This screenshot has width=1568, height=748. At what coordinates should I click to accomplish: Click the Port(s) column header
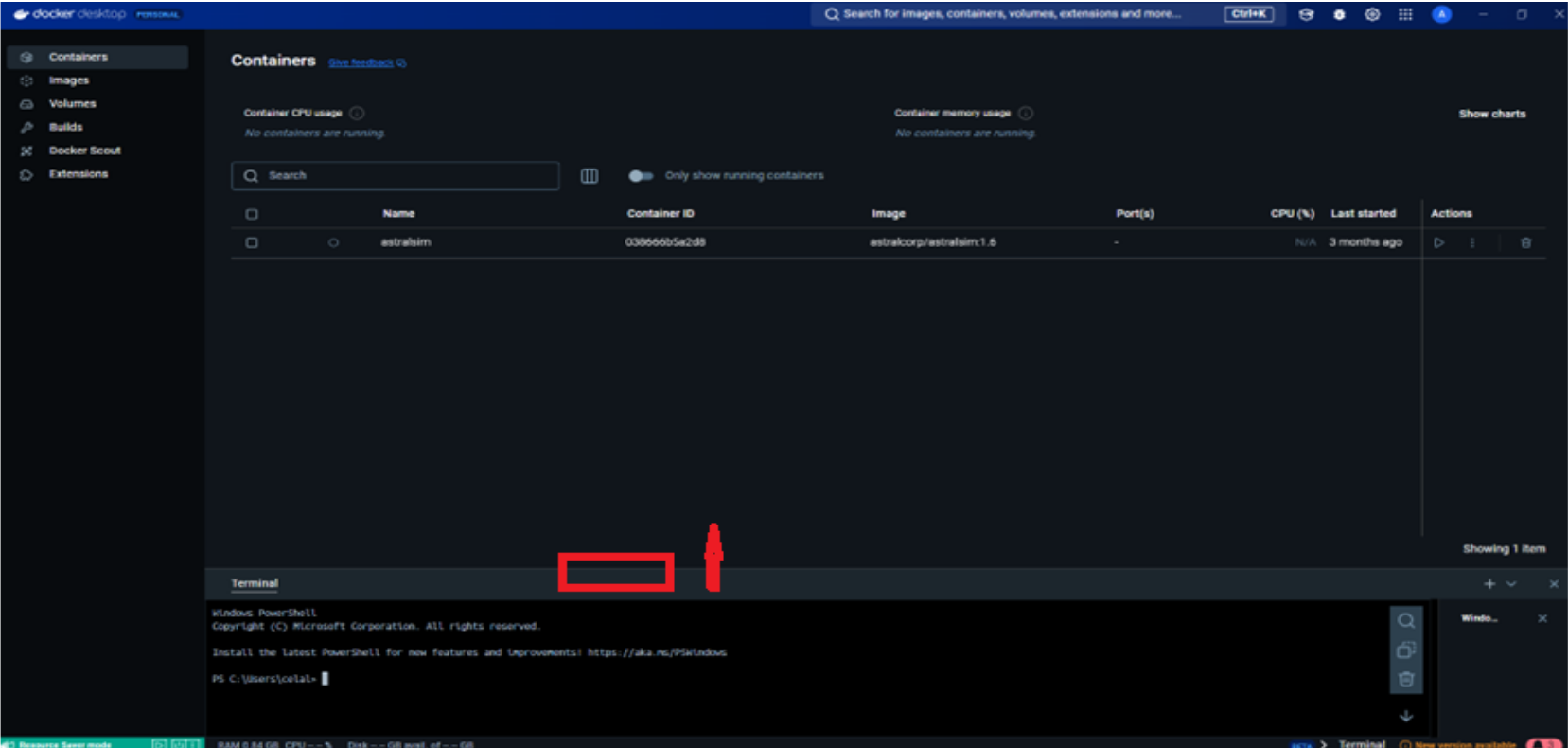click(1135, 214)
